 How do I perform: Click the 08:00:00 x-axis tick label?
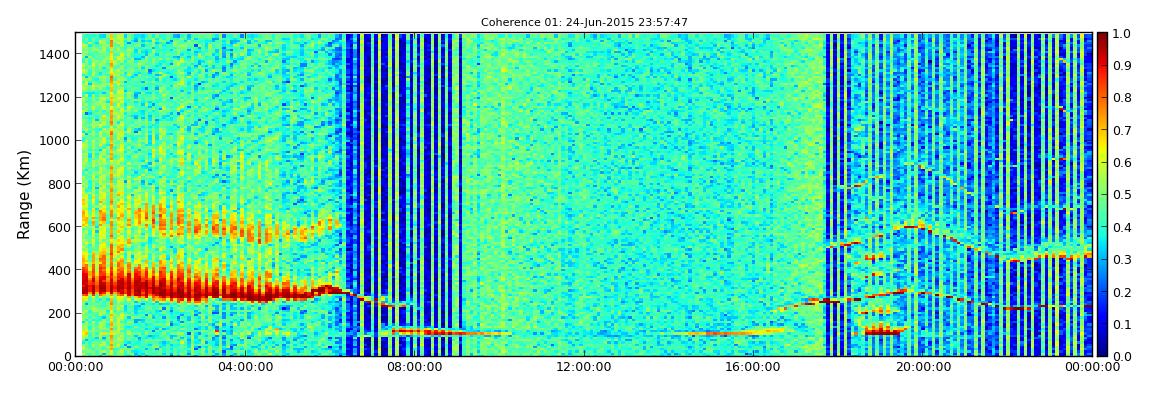pos(414,367)
